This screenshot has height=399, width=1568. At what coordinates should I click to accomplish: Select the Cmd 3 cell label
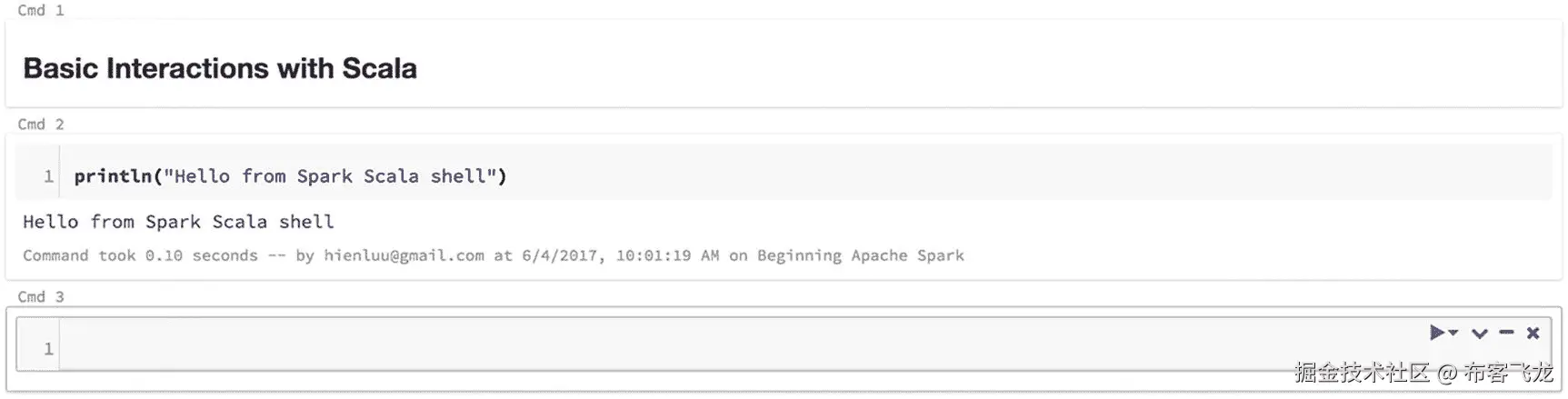coord(41,297)
